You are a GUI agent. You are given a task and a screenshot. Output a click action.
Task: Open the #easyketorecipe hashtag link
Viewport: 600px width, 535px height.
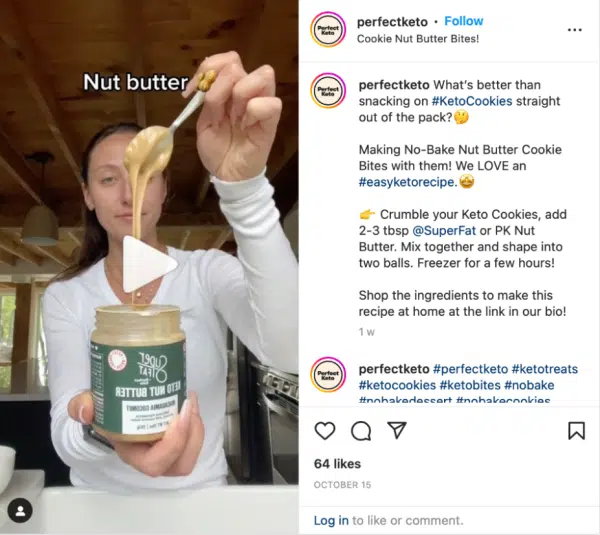tap(408, 182)
